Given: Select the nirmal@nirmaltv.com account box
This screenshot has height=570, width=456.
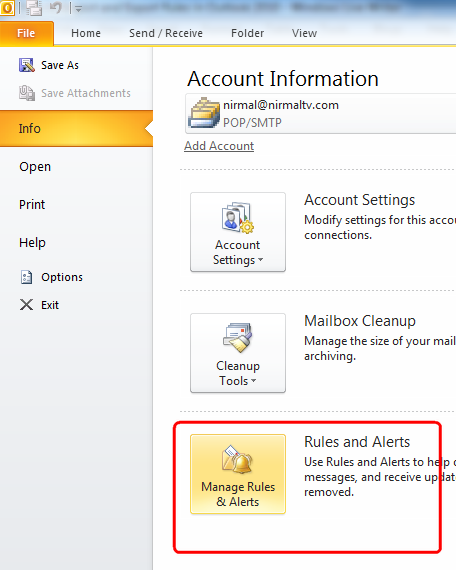Looking at the screenshot, I should tap(321, 113).
